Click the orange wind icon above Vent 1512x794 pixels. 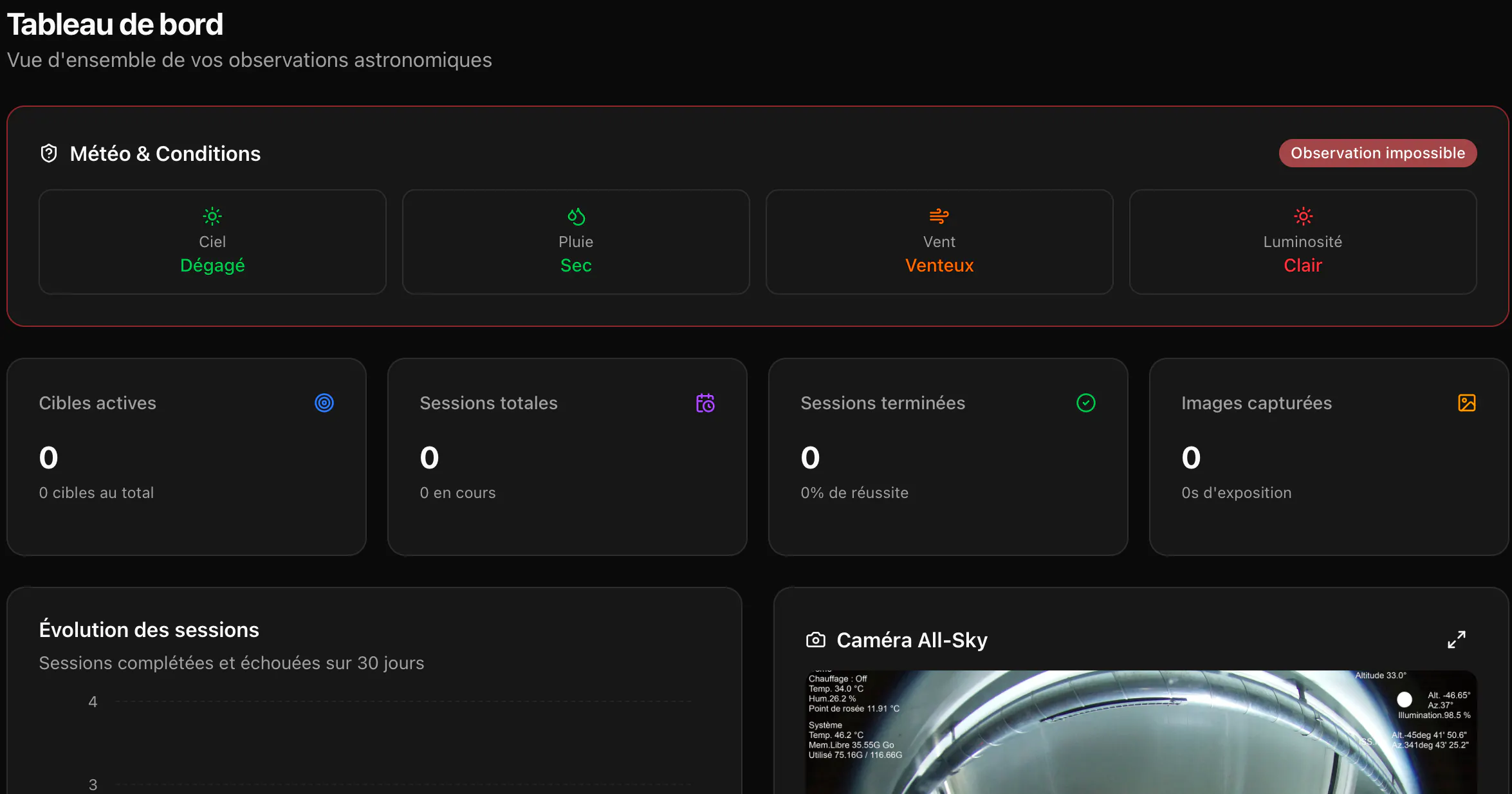coord(939,216)
